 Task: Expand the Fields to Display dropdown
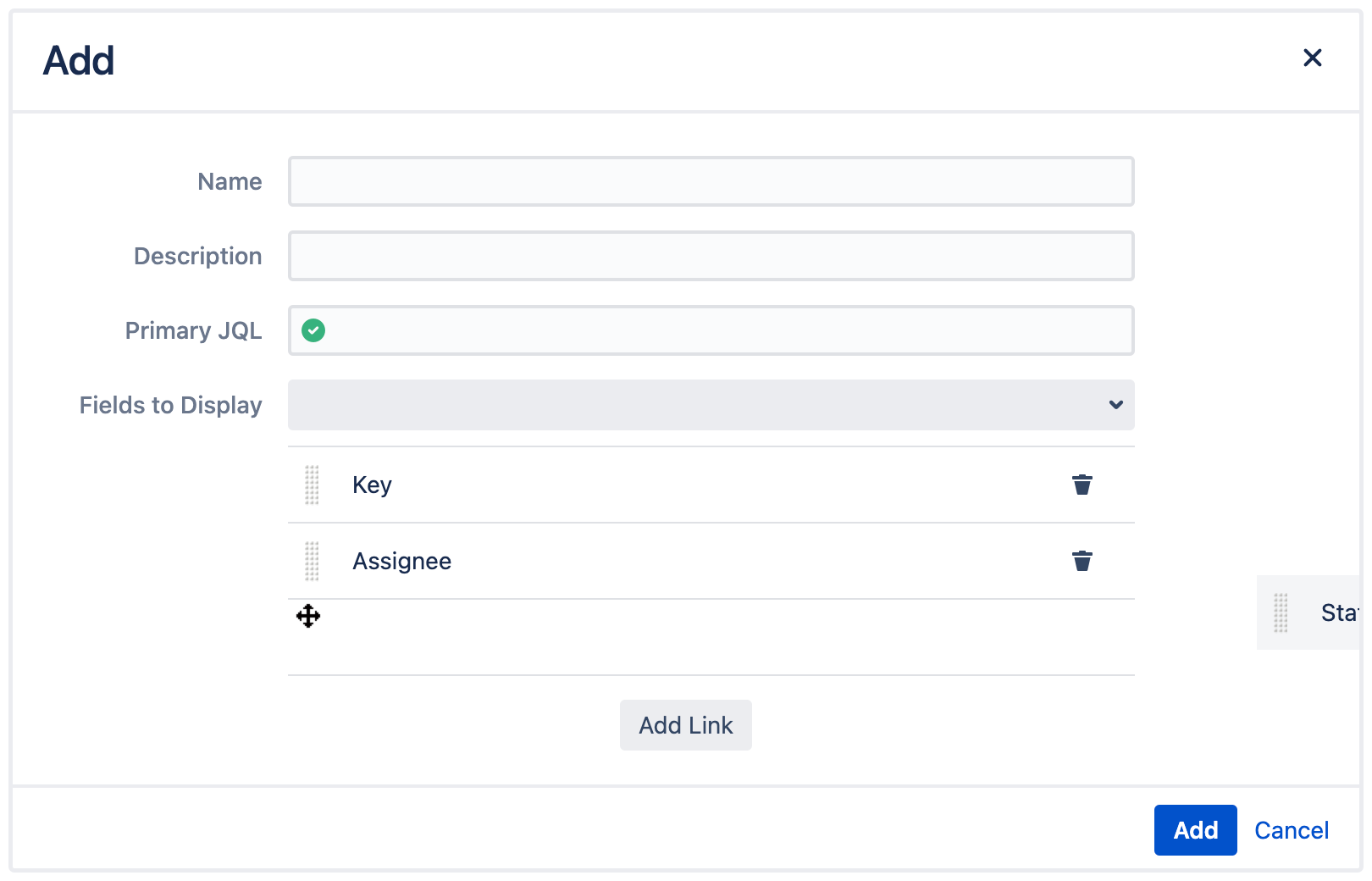pos(1115,405)
